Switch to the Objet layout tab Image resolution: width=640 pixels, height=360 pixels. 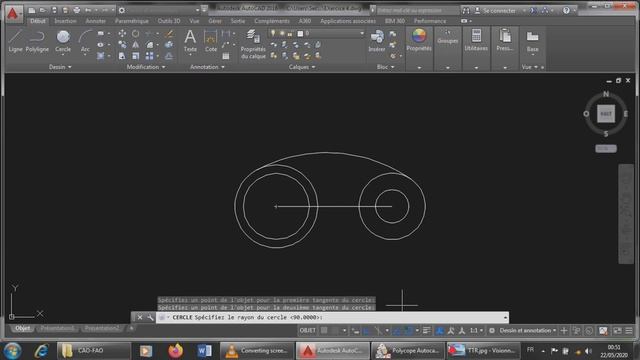(x=22, y=328)
